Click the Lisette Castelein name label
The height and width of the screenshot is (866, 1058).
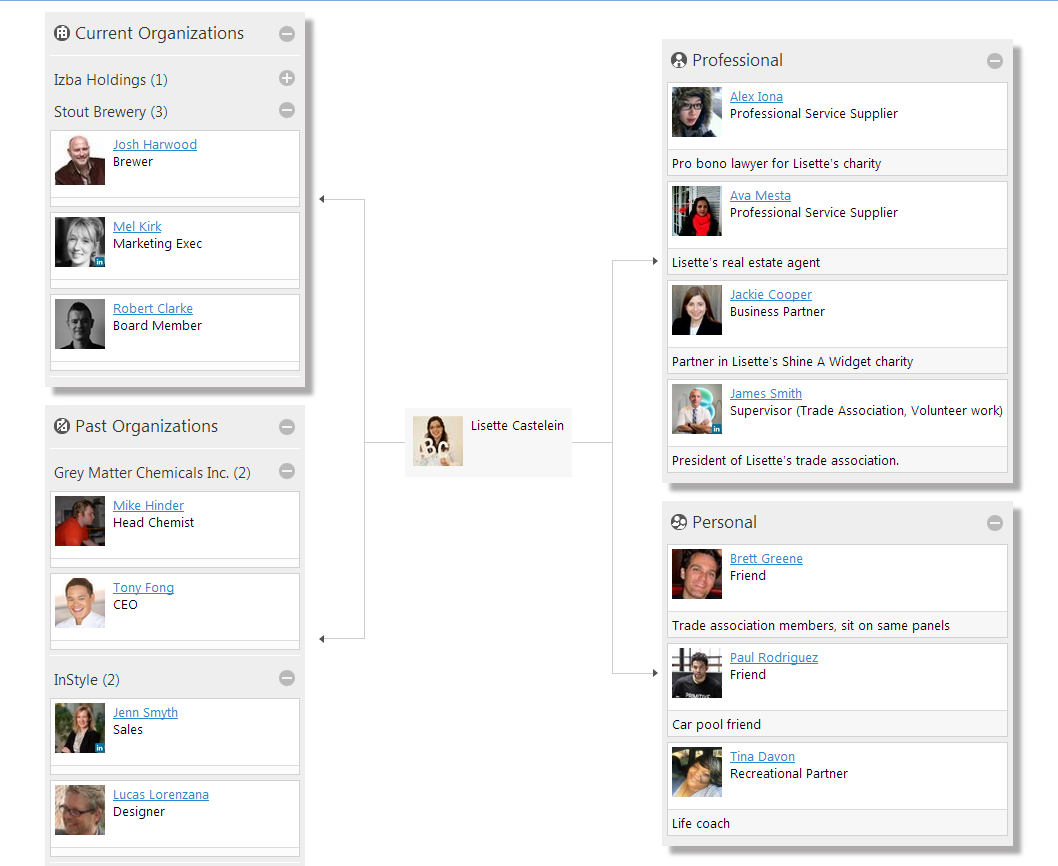coord(518,426)
